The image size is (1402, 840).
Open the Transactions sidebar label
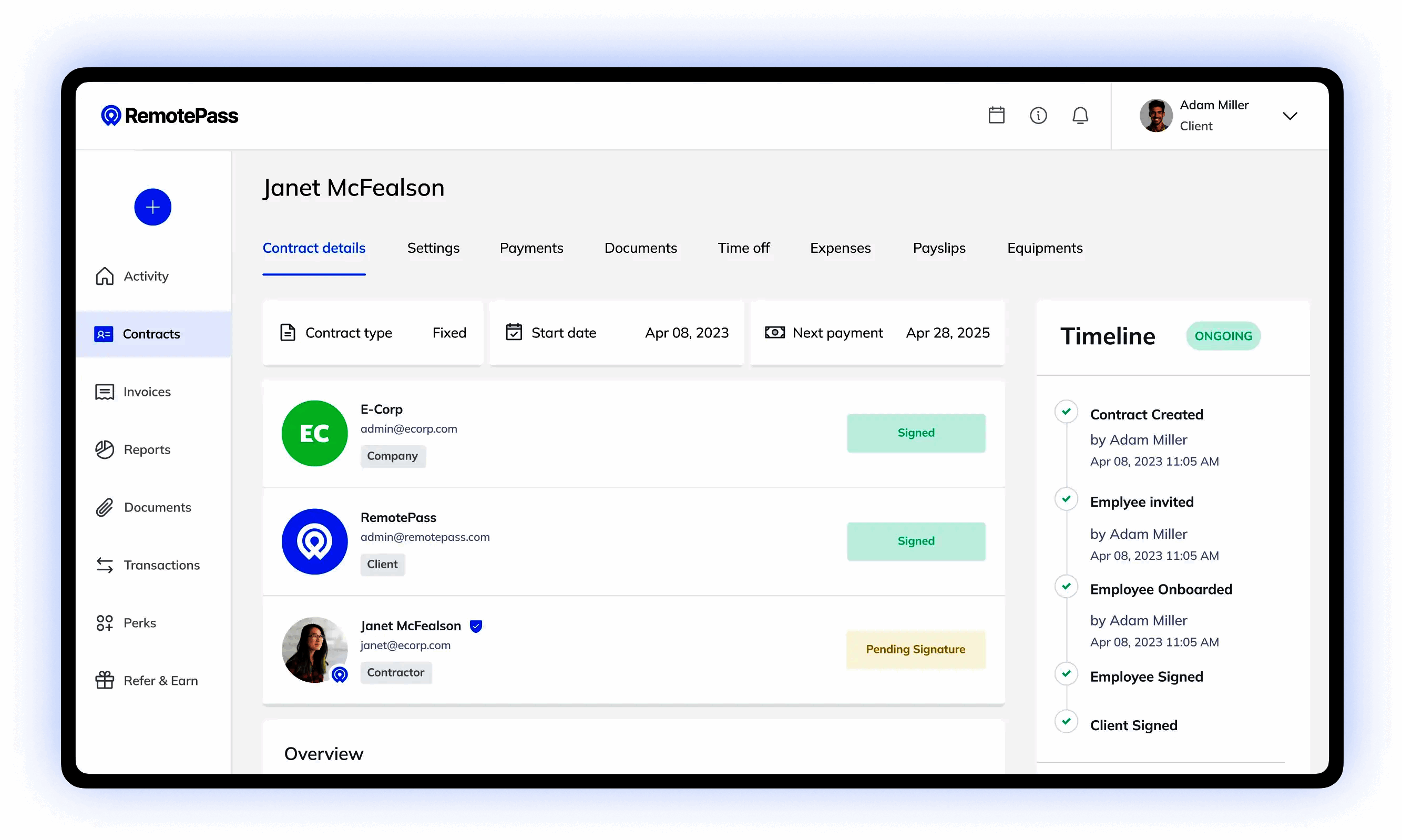pos(162,566)
